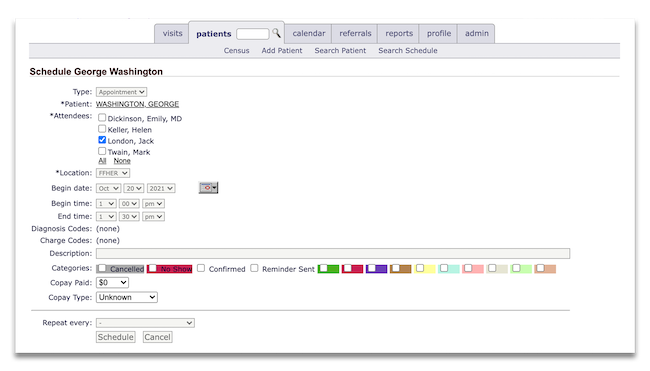Screen dimensions: 650x371
Task: Change the begin date year dropdown
Action: (161, 188)
